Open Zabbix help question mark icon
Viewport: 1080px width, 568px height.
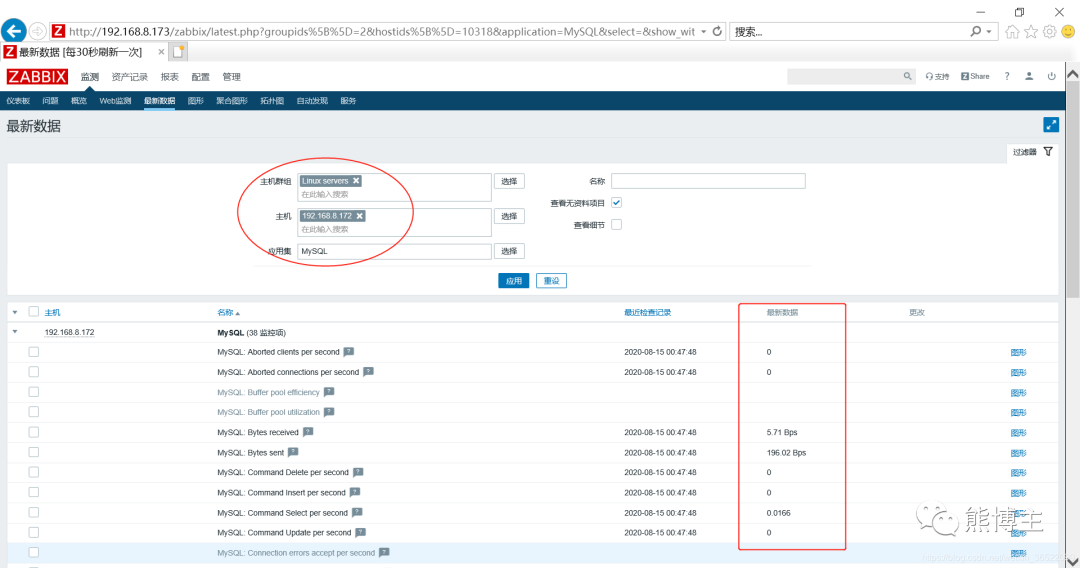tap(1007, 76)
